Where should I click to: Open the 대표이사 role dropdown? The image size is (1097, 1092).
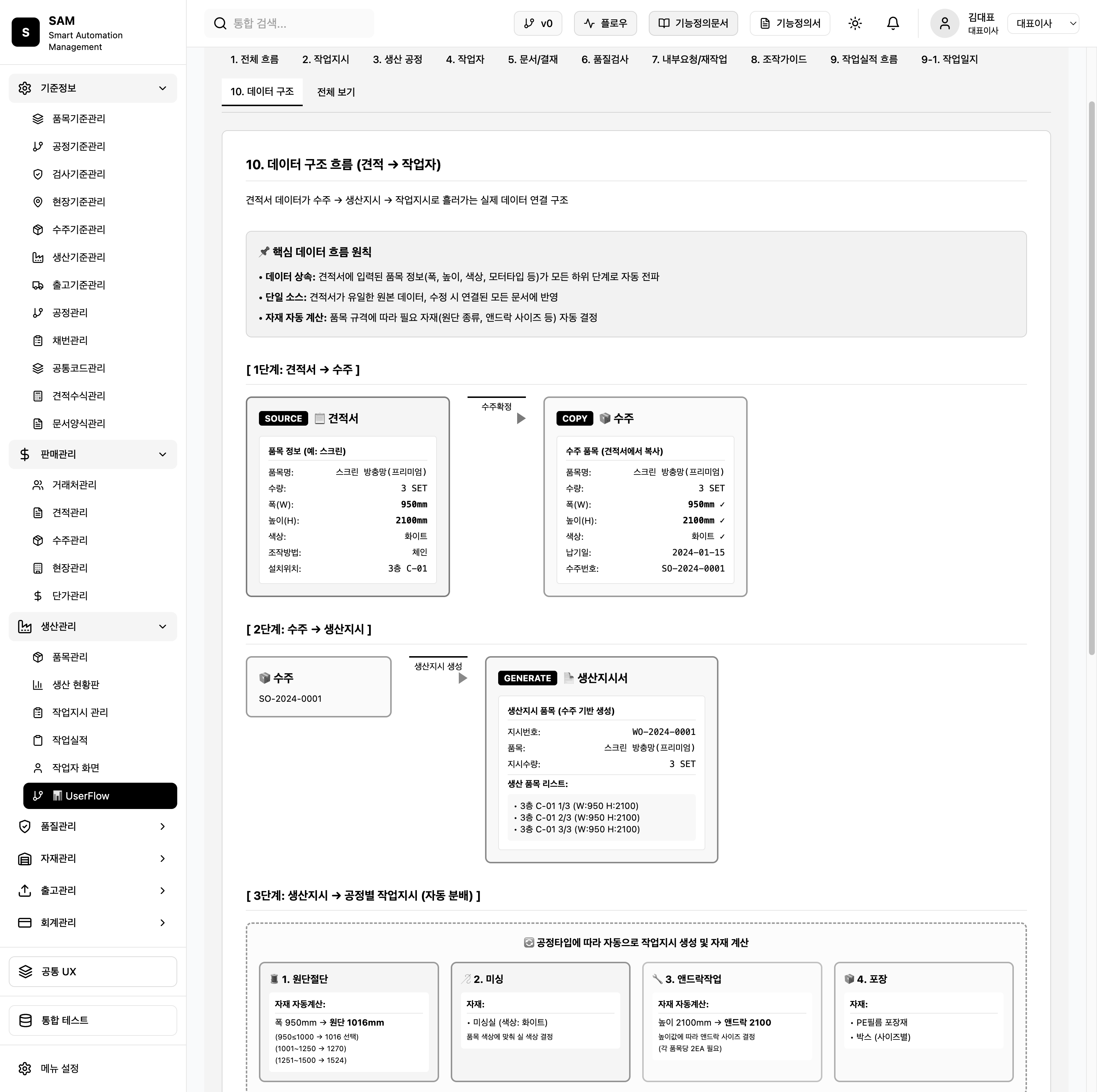pos(1043,23)
